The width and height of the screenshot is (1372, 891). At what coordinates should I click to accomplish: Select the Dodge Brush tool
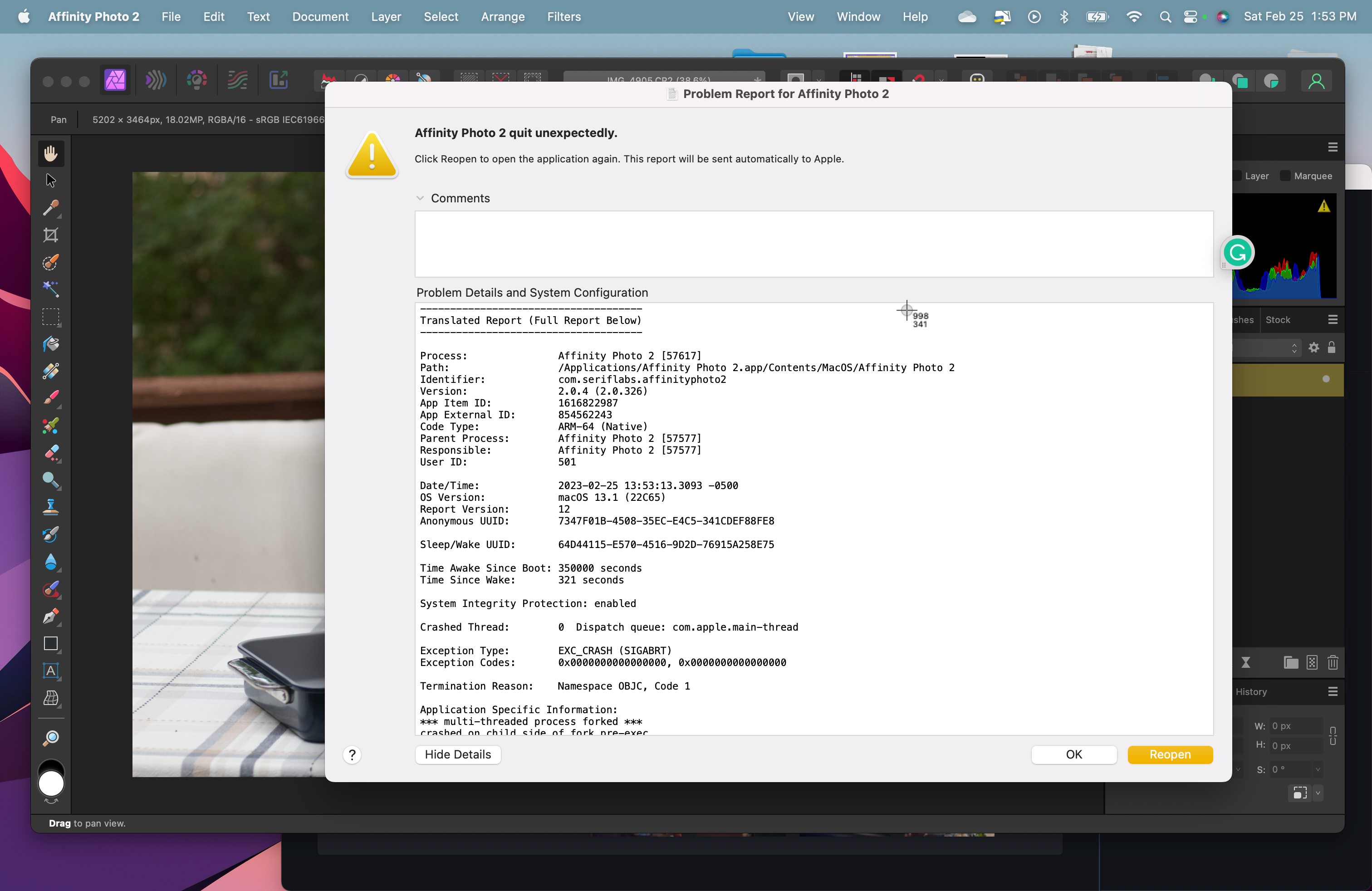[51, 480]
